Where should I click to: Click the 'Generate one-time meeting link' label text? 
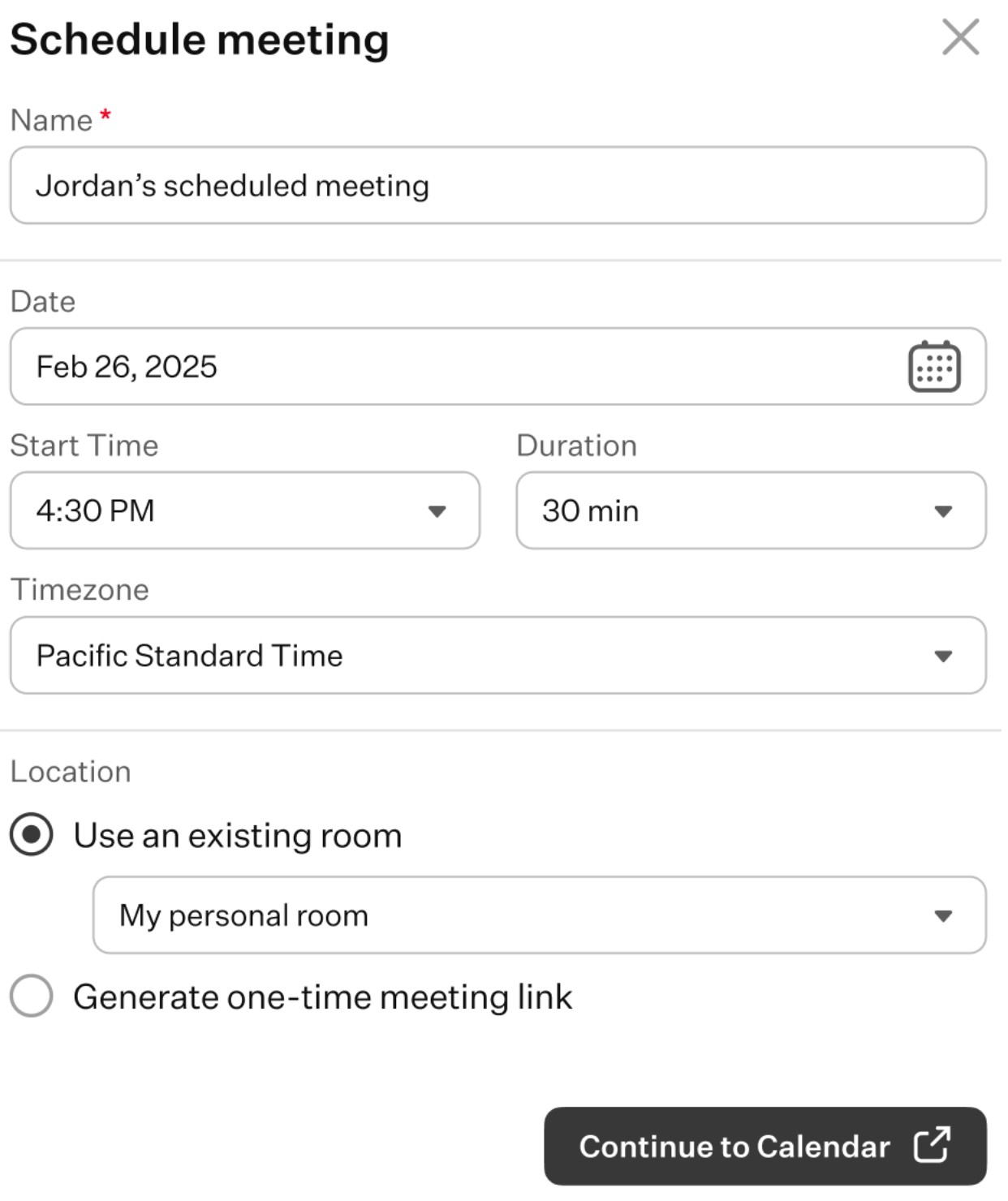323,997
